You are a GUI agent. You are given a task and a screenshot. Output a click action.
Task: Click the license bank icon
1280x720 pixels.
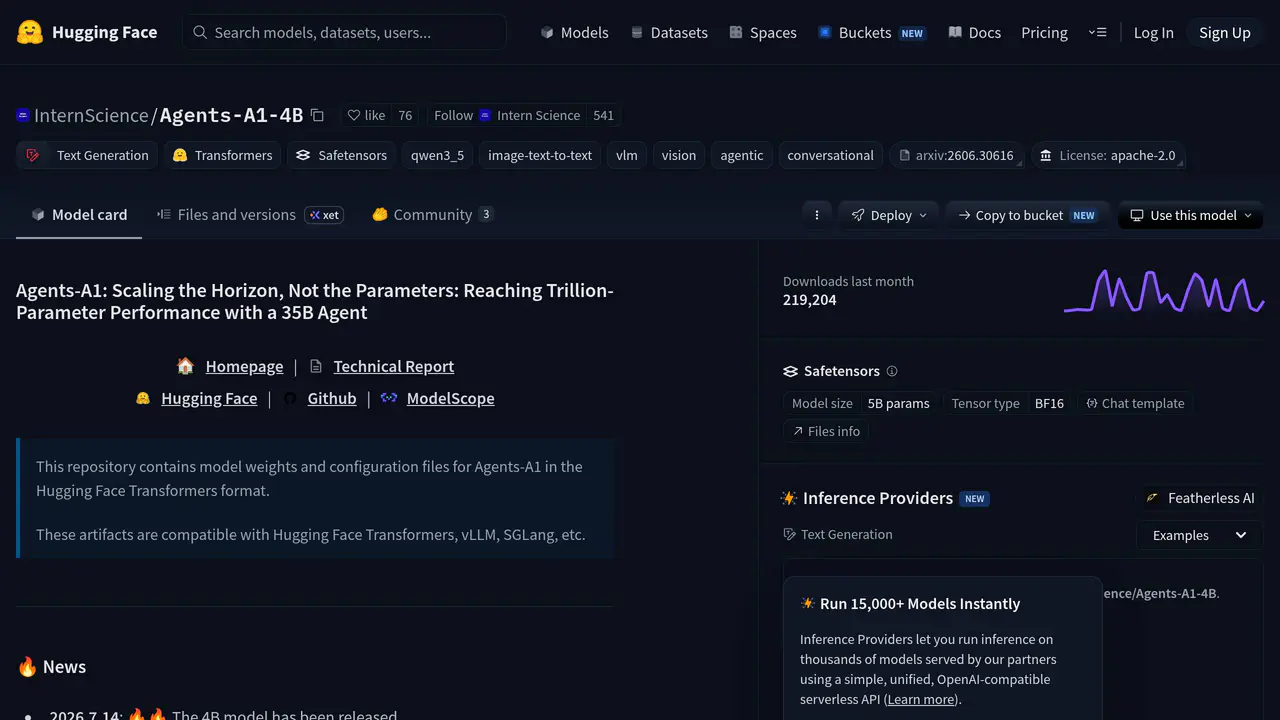pyautogui.click(x=1045, y=155)
